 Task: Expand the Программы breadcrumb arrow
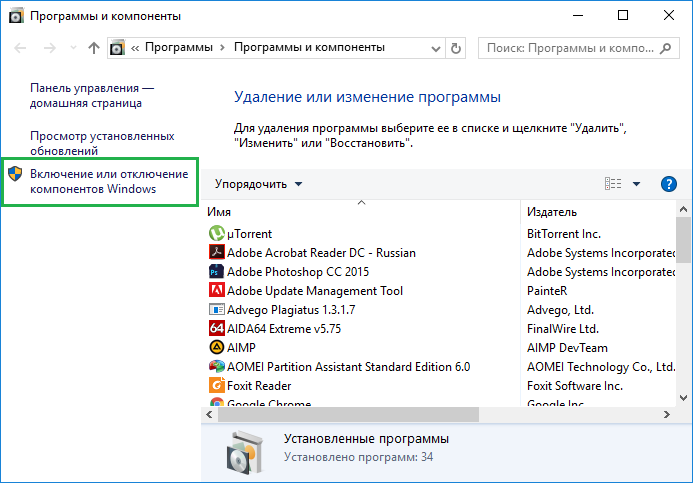[x=222, y=47]
